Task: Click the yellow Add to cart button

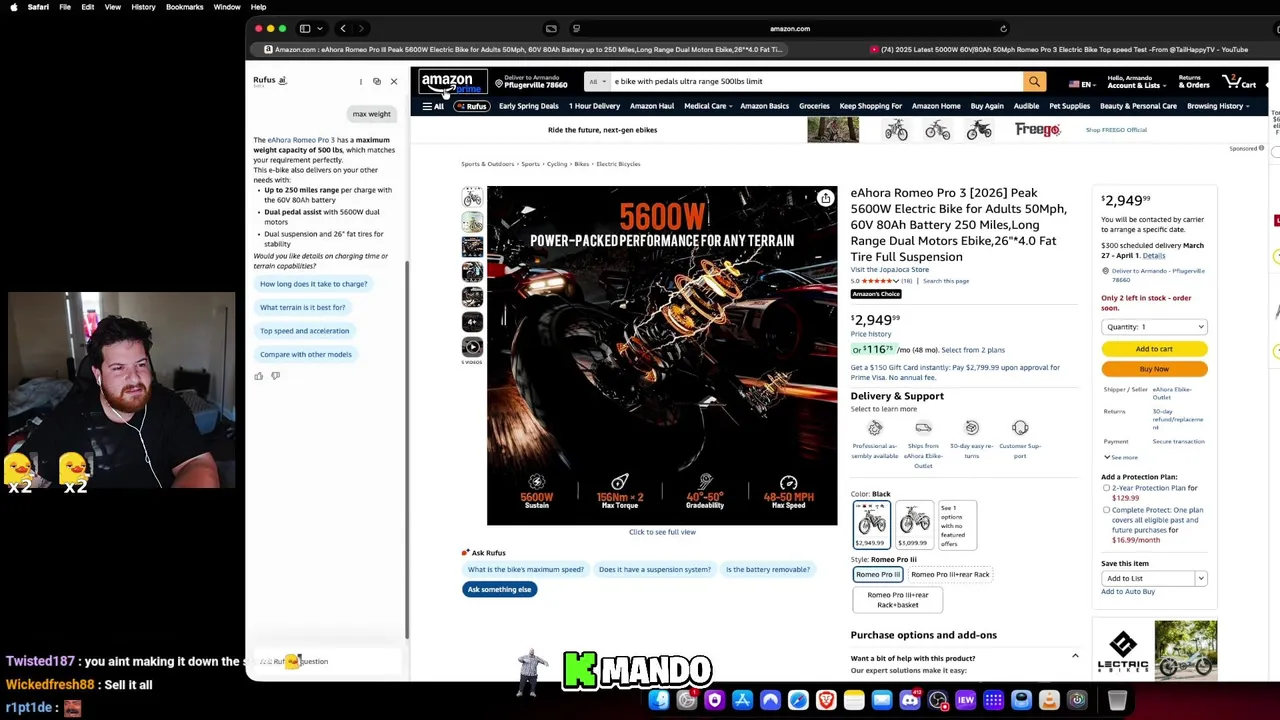Action: 1154,349
